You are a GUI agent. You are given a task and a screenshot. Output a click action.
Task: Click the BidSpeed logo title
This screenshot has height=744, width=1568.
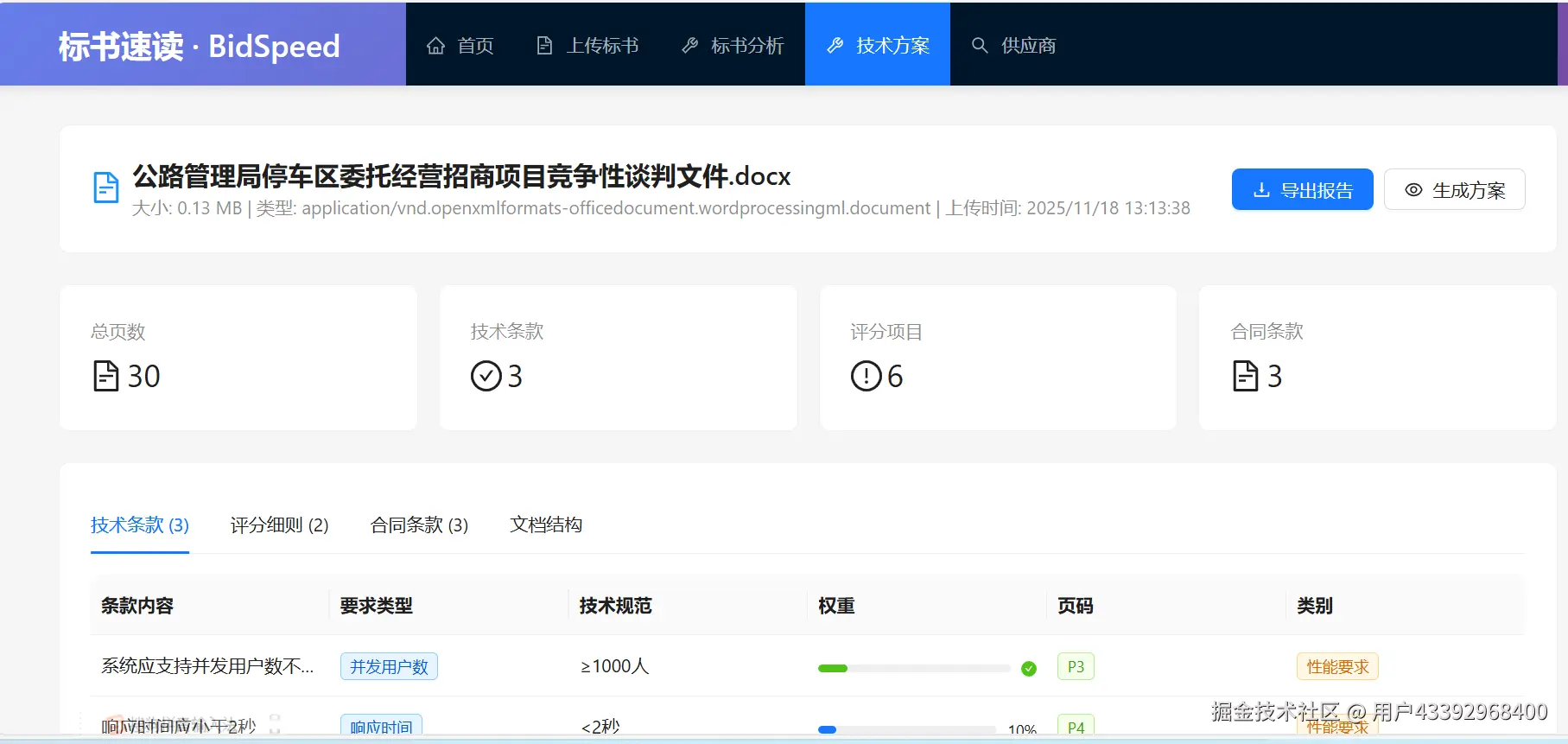point(200,46)
